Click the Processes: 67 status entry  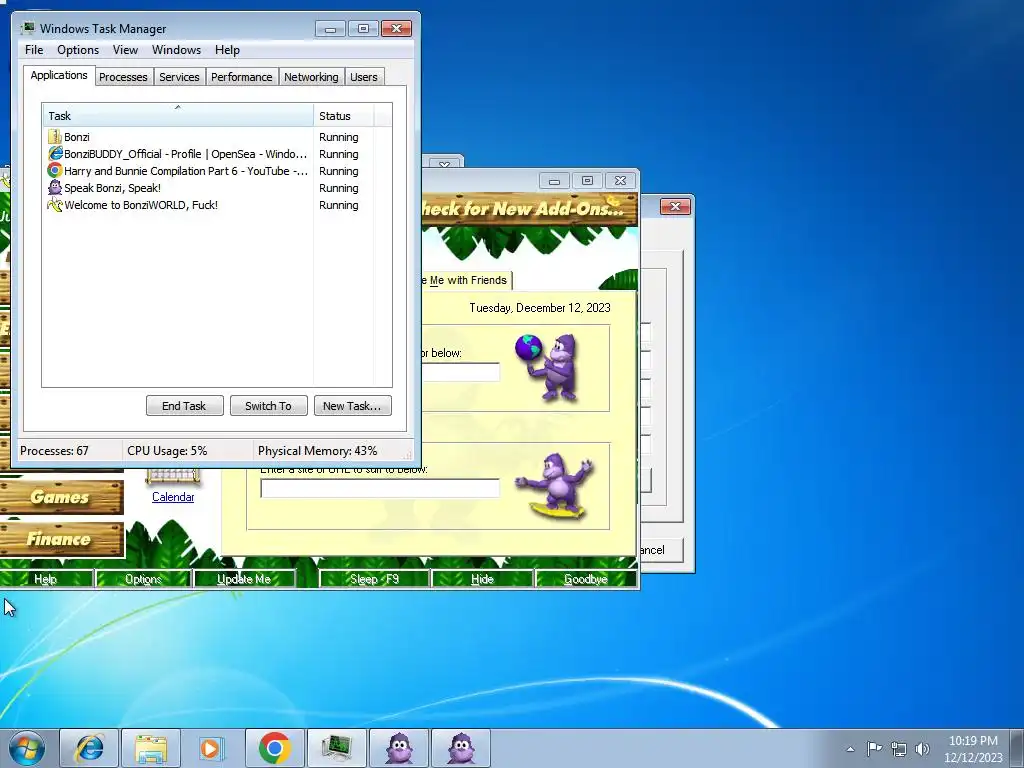pos(54,451)
